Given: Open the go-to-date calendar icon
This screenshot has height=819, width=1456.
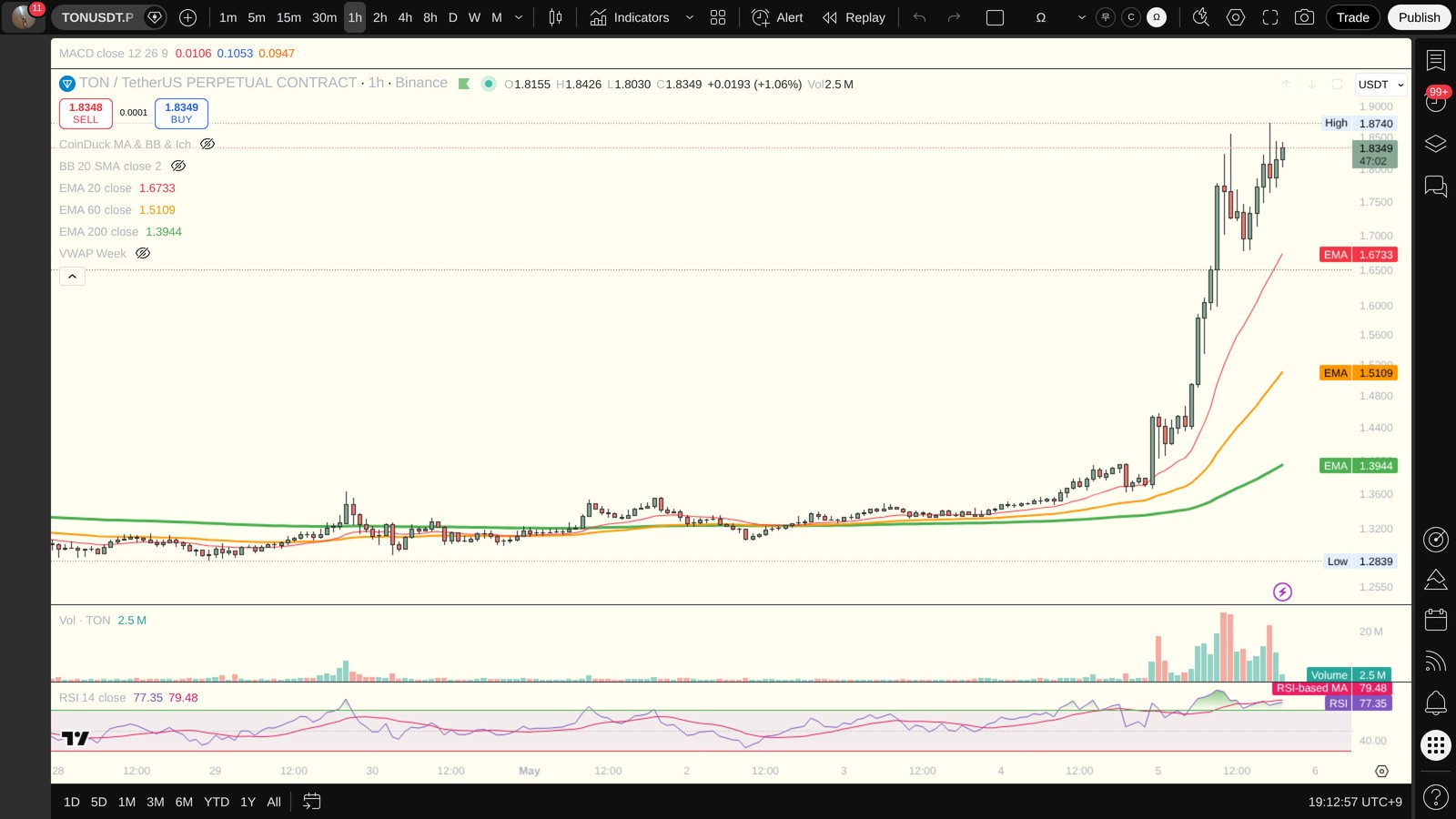Looking at the screenshot, I should 311,802.
